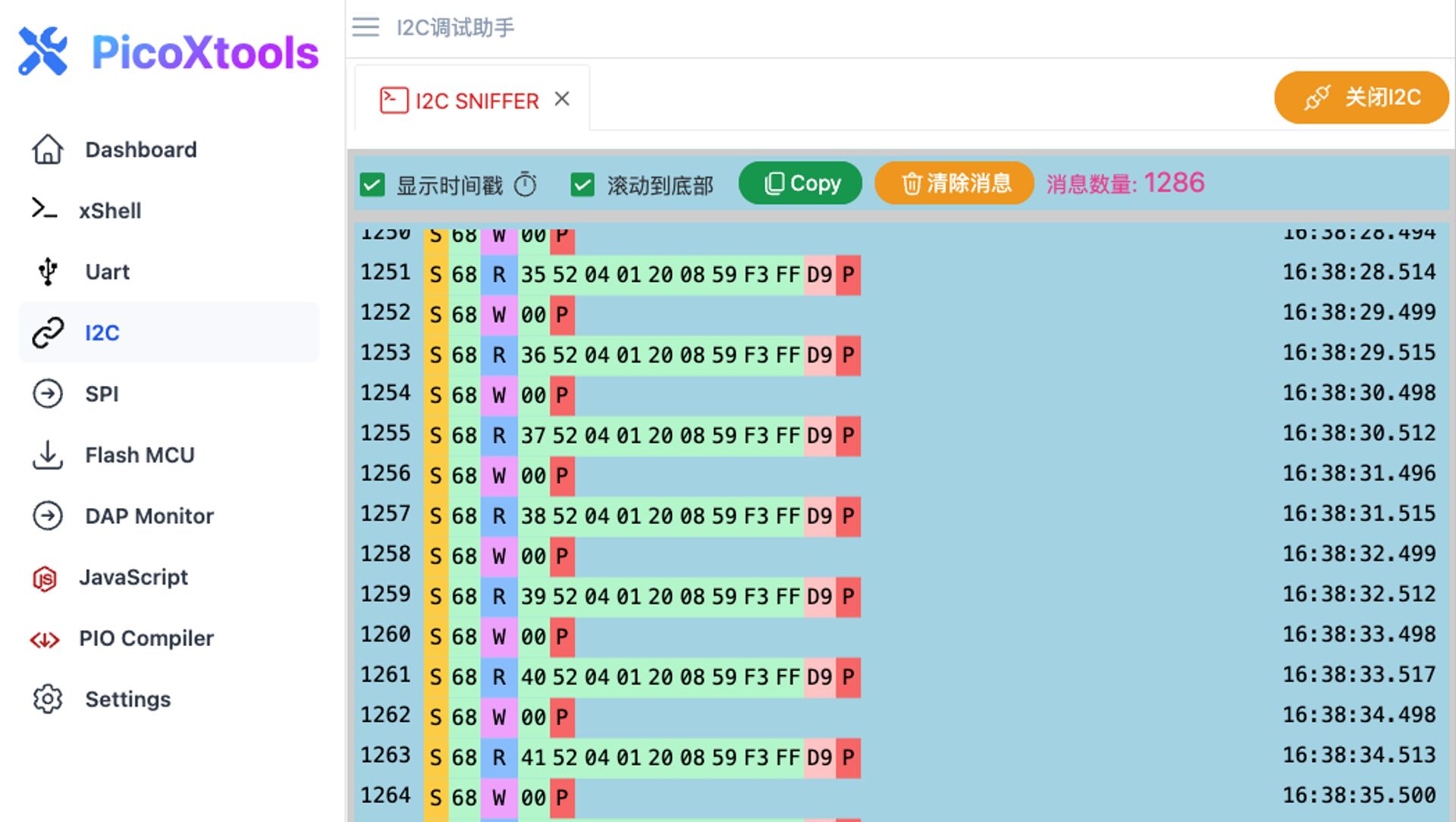Click the hamburger menu icon
The height and width of the screenshot is (822, 1456).
[366, 27]
